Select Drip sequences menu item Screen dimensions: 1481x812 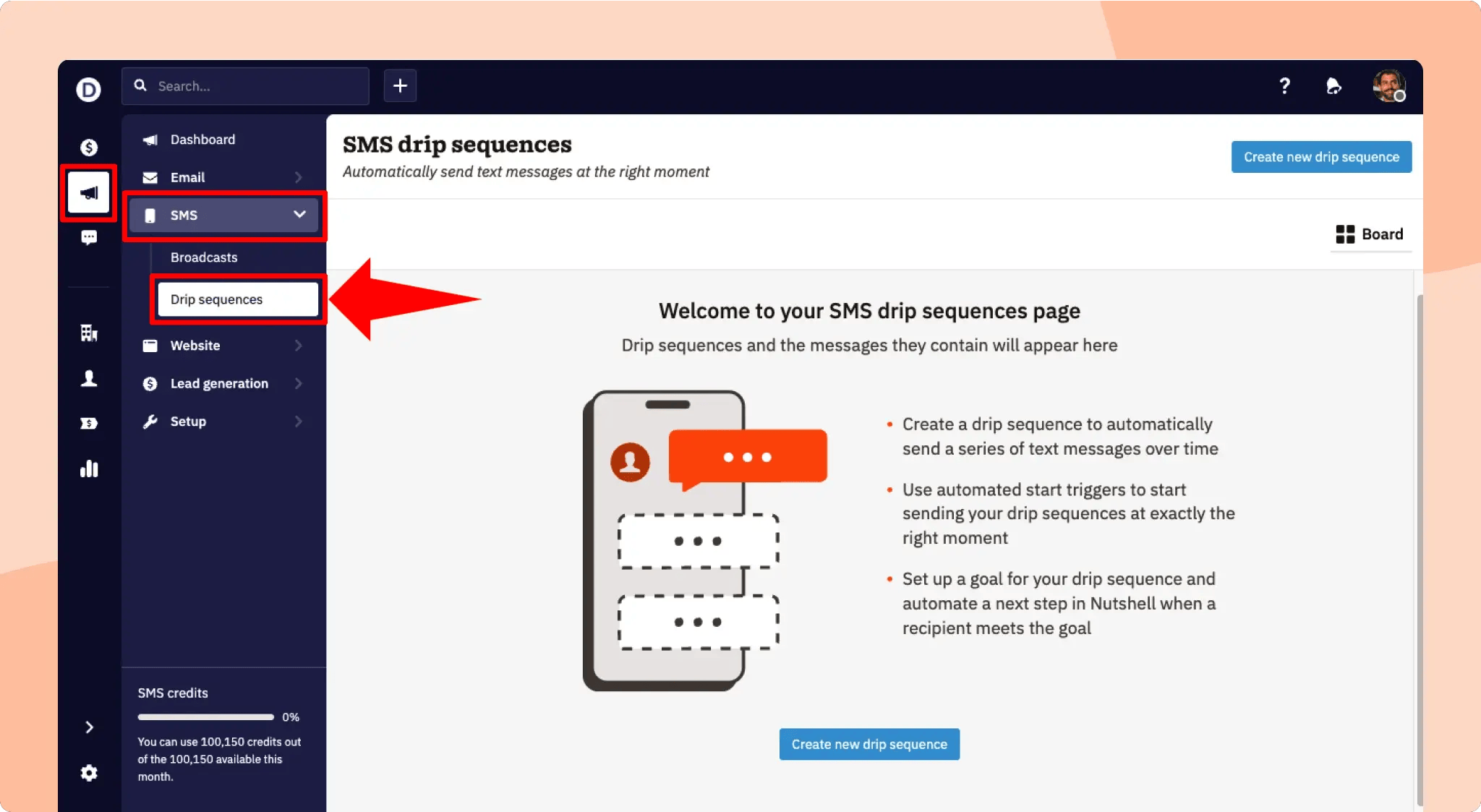point(238,299)
